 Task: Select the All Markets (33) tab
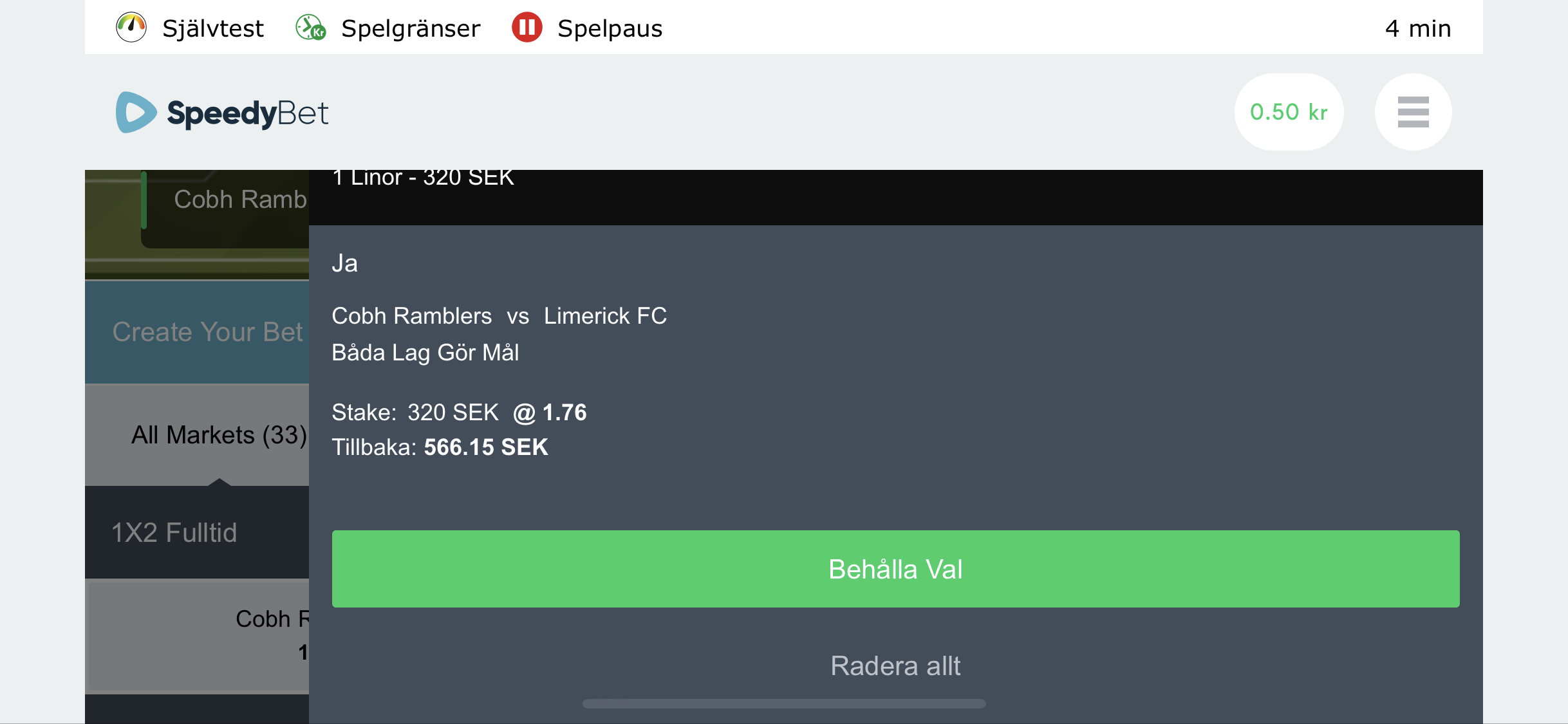[x=197, y=435]
